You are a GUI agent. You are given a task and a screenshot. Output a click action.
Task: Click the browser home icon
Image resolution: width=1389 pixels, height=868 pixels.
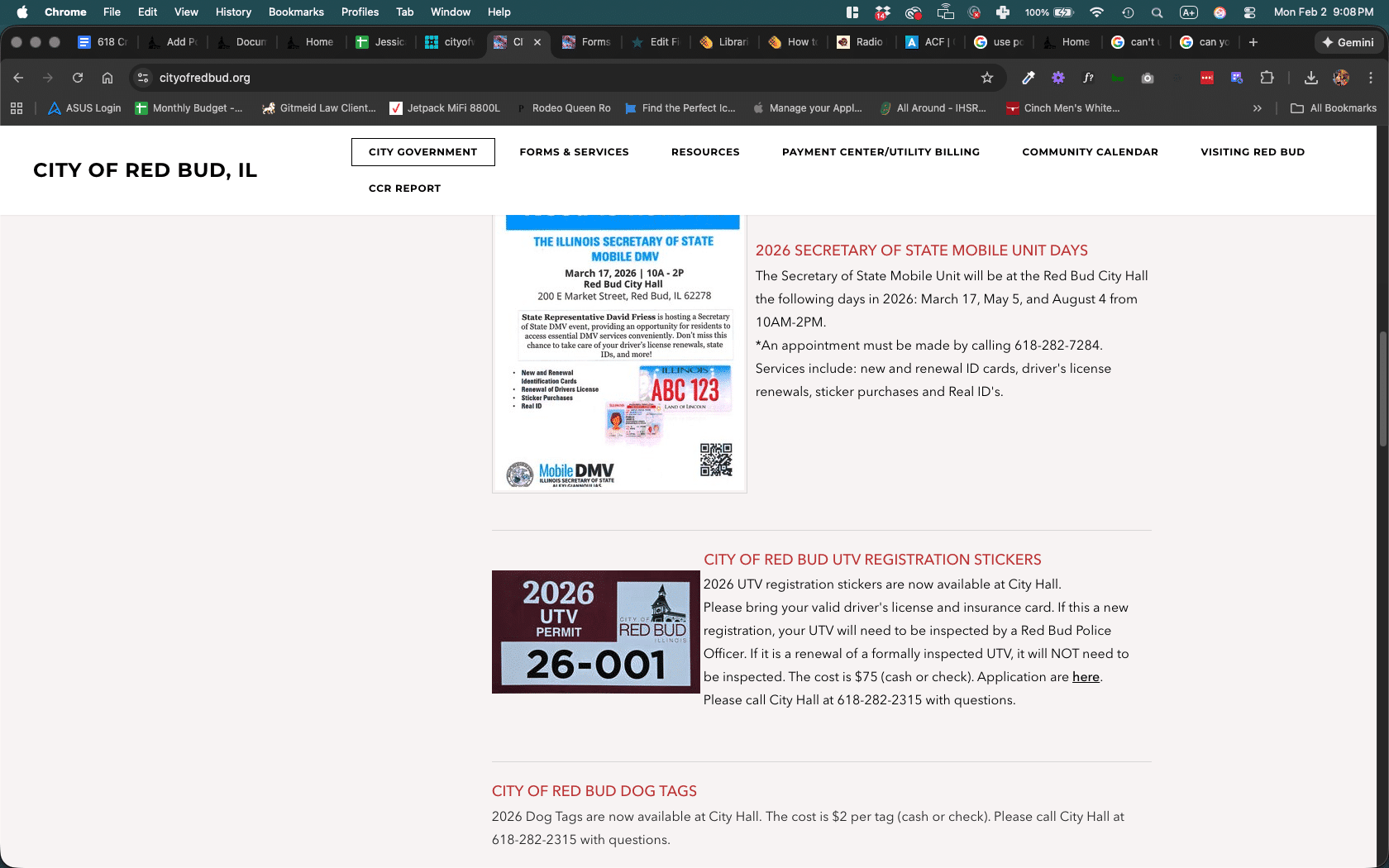pos(107,78)
